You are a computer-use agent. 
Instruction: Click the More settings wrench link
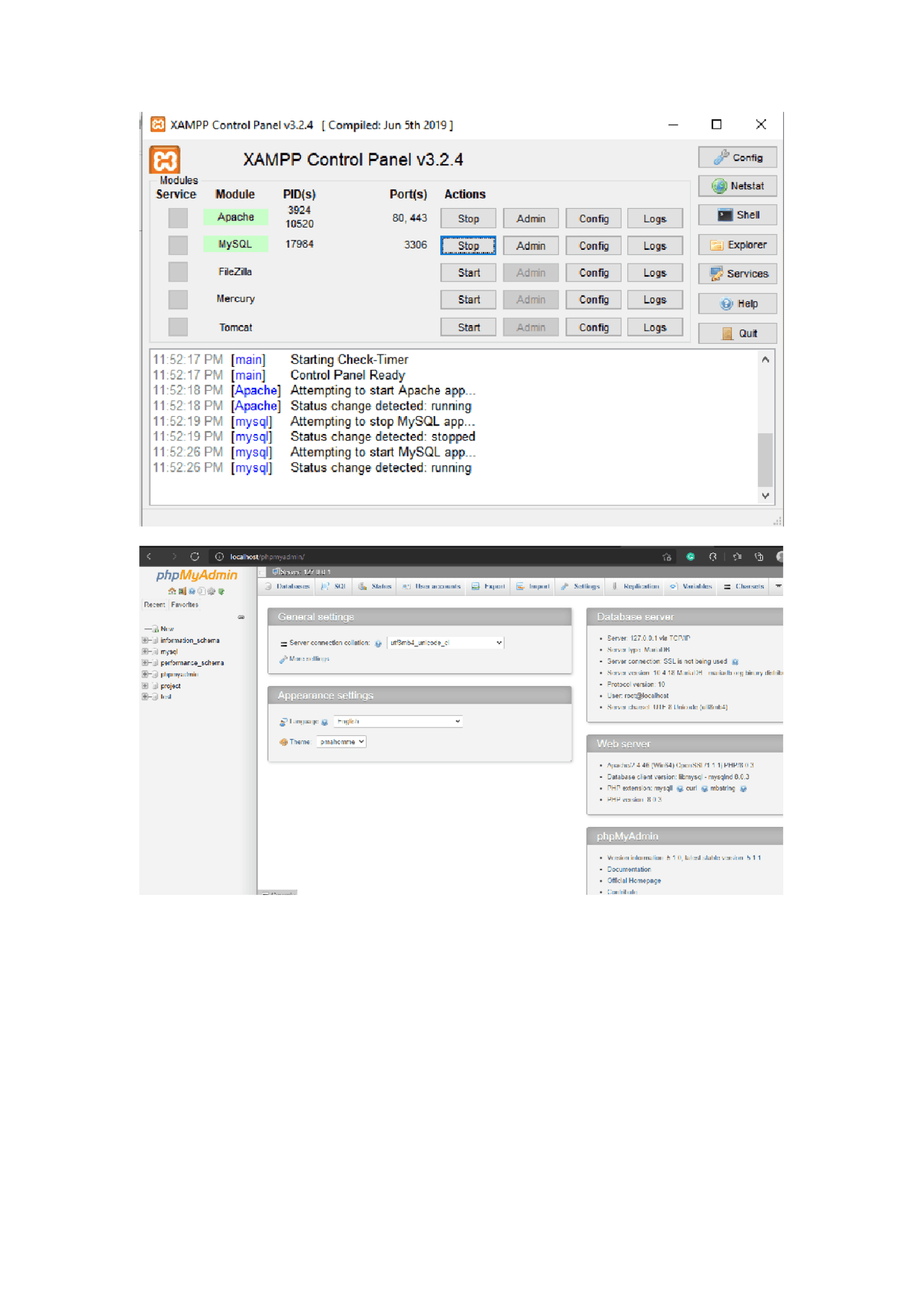(305, 659)
